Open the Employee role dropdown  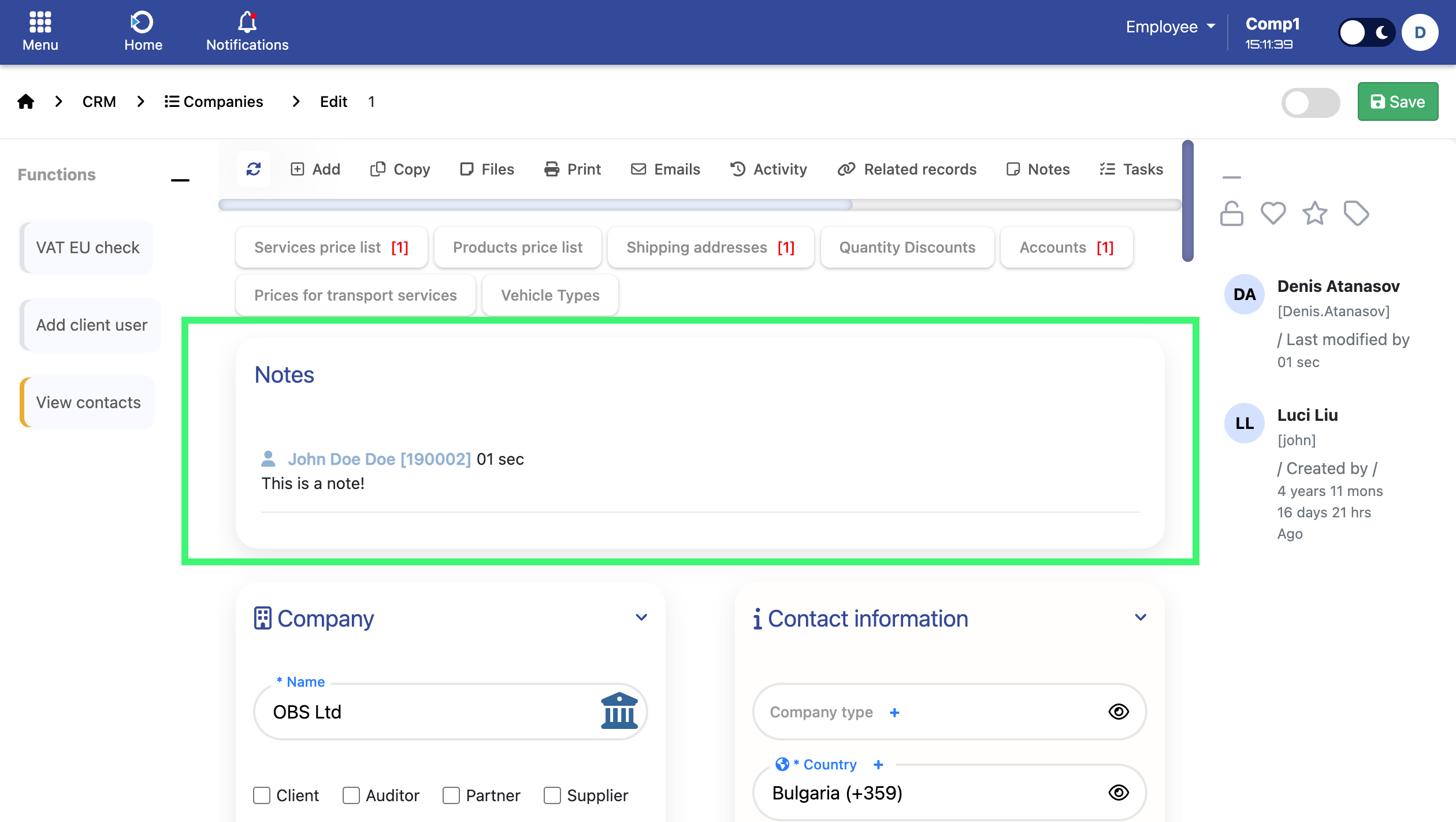[x=1171, y=27]
